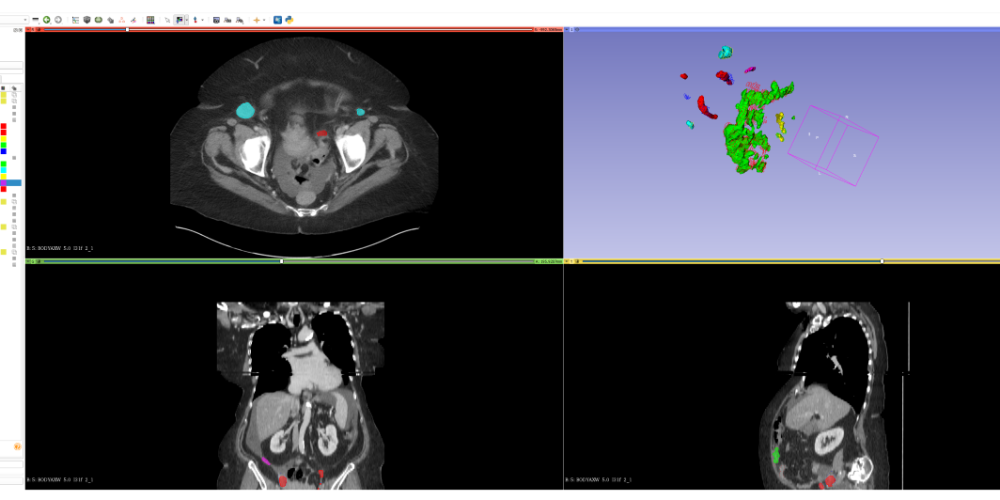Viewport: 1000px width, 500px height.
Task: Click the green slice offset slider handle
Action: pyautogui.click(x=282, y=261)
